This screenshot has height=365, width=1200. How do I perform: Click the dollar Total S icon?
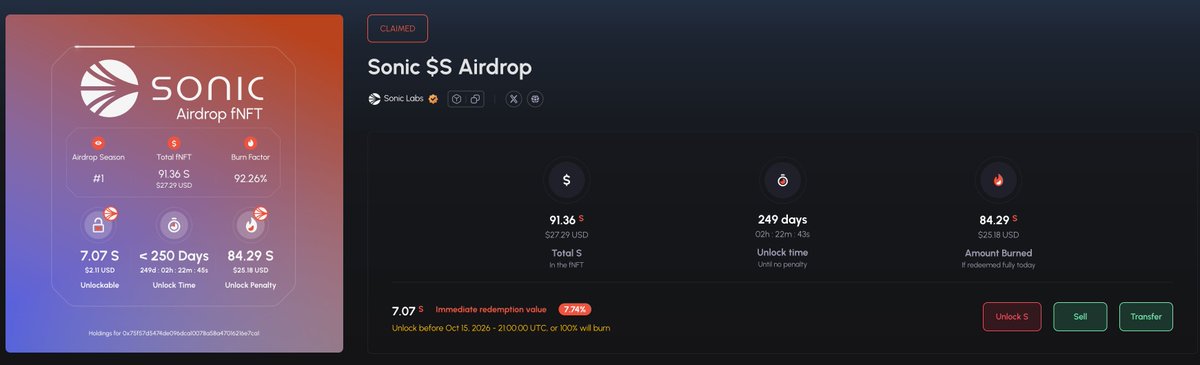click(x=567, y=180)
